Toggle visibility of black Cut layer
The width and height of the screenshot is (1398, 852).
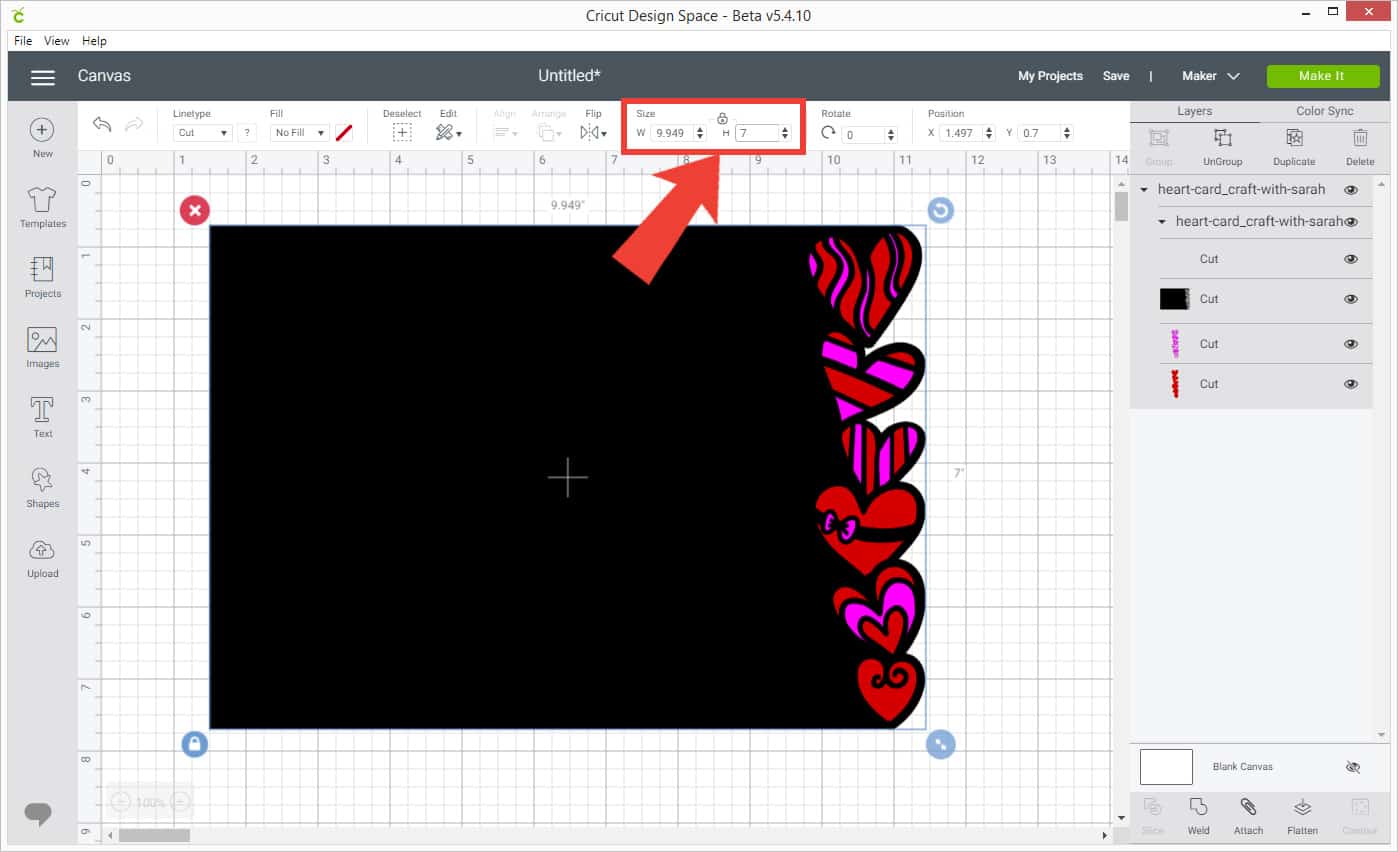click(x=1351, y=299)
